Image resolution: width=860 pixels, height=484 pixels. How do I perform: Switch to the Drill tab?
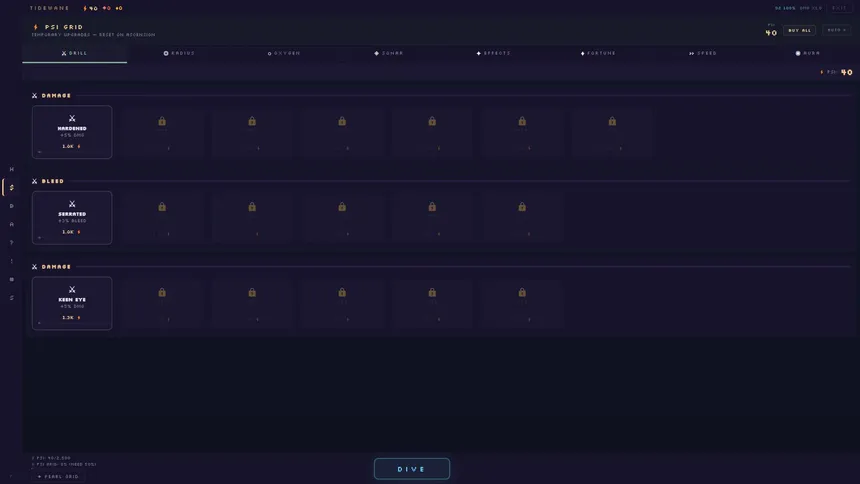pos(75,53)
